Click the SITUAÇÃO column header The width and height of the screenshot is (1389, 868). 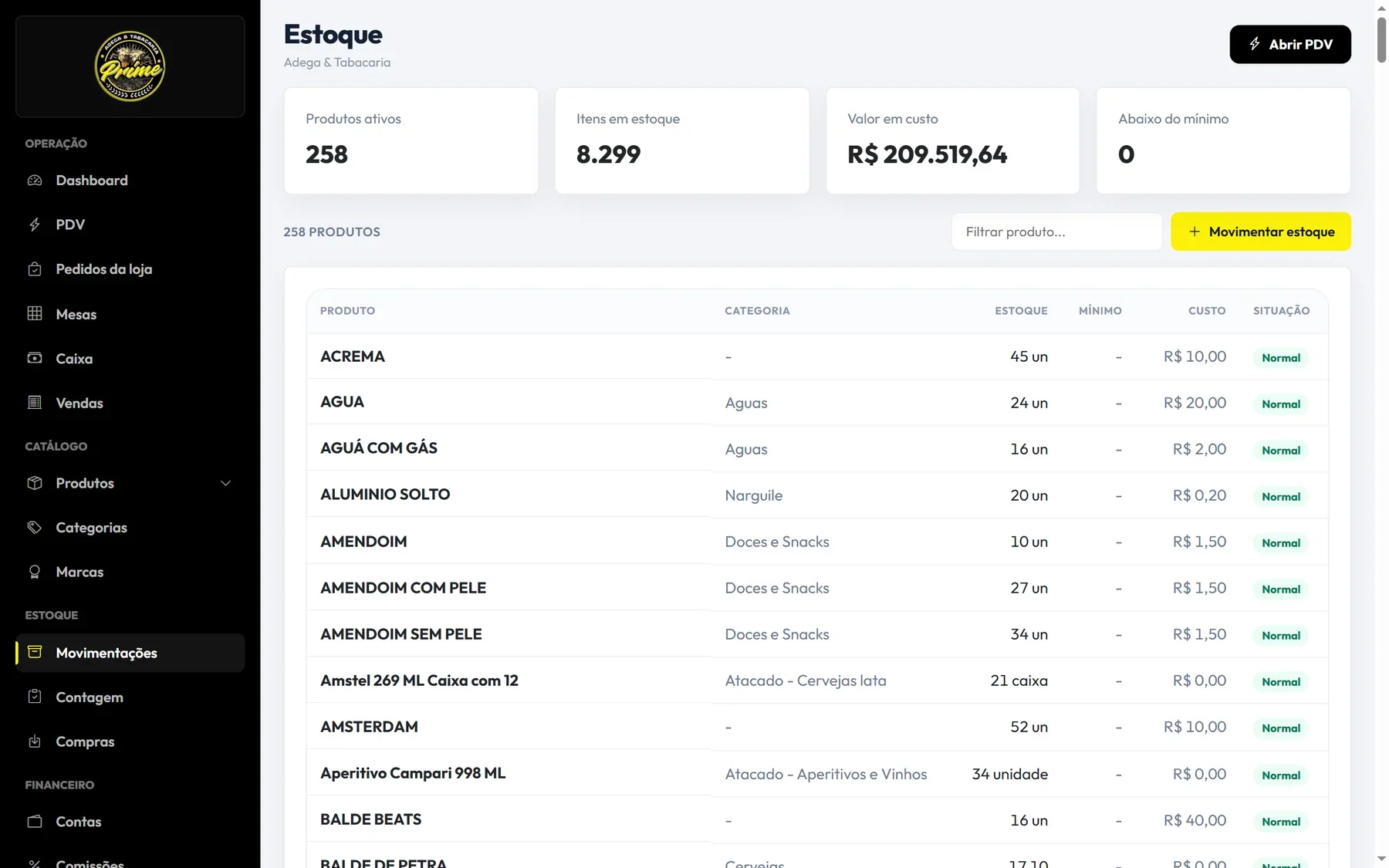1281,311
